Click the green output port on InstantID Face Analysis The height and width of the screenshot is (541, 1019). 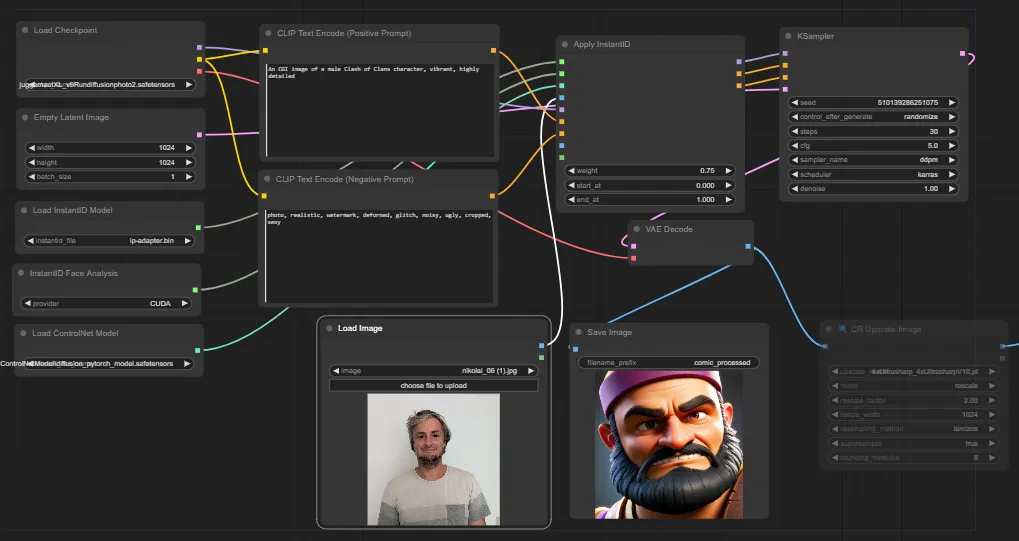(195, 290)
